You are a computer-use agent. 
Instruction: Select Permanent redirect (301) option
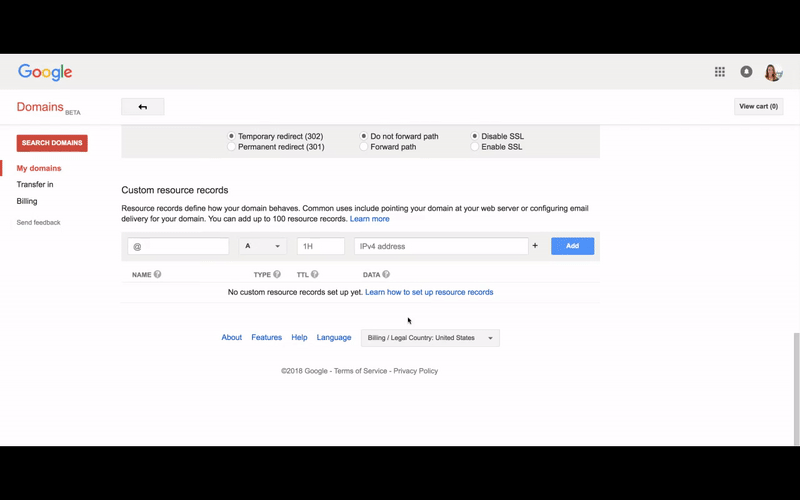click(232, 147)
